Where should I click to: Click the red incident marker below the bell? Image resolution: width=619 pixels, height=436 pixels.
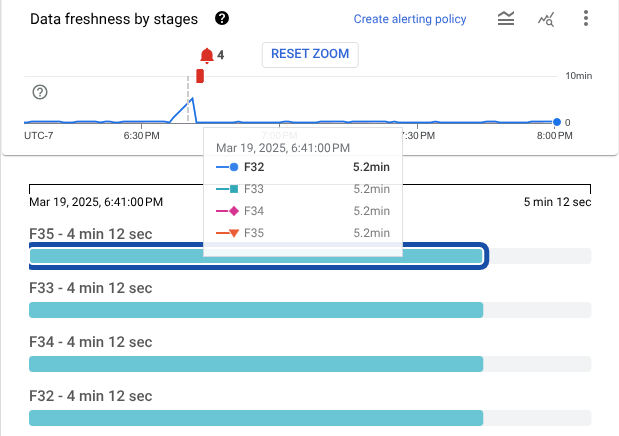click(x=200, y=76)
